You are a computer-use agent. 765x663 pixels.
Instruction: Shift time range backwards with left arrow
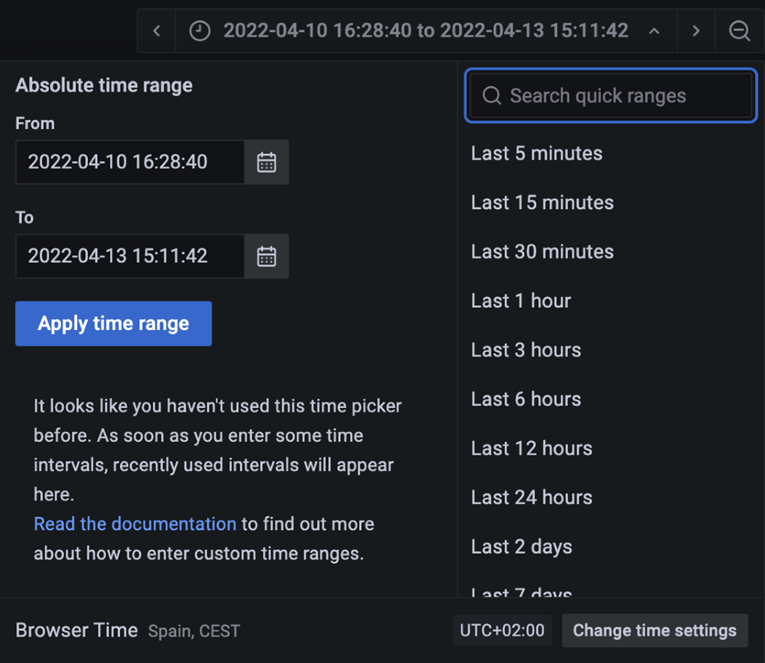click(x=157, y=31)
